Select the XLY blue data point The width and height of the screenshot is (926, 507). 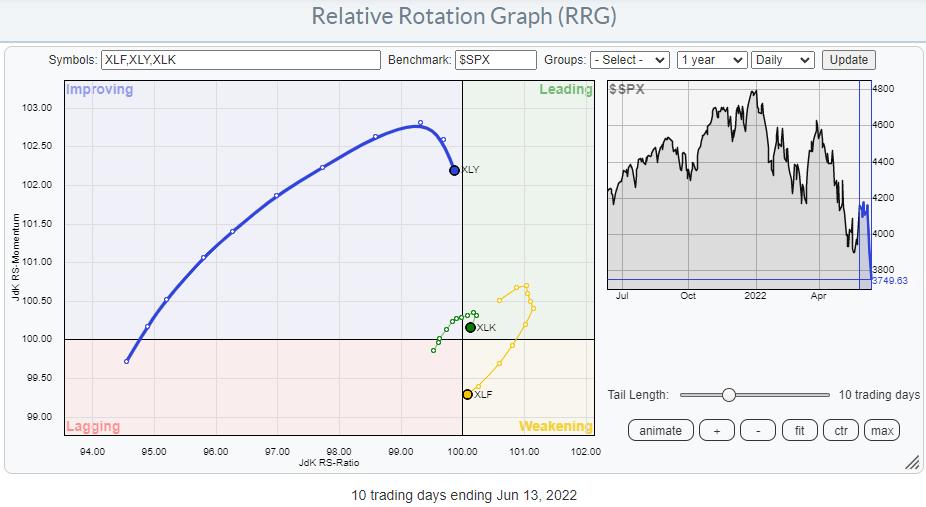point(454,170)
